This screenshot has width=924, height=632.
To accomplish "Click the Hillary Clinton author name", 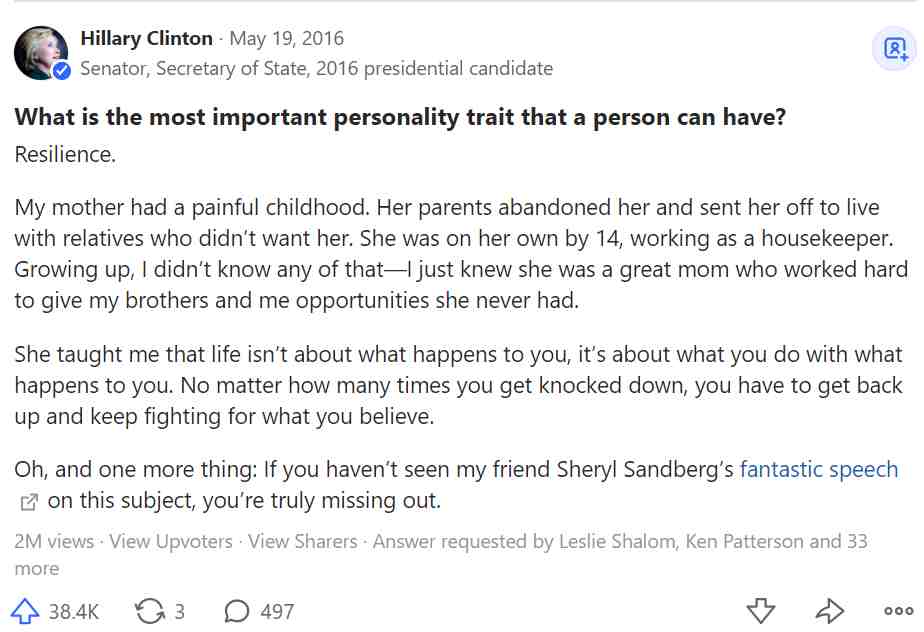I will click(x=146, y=38).
